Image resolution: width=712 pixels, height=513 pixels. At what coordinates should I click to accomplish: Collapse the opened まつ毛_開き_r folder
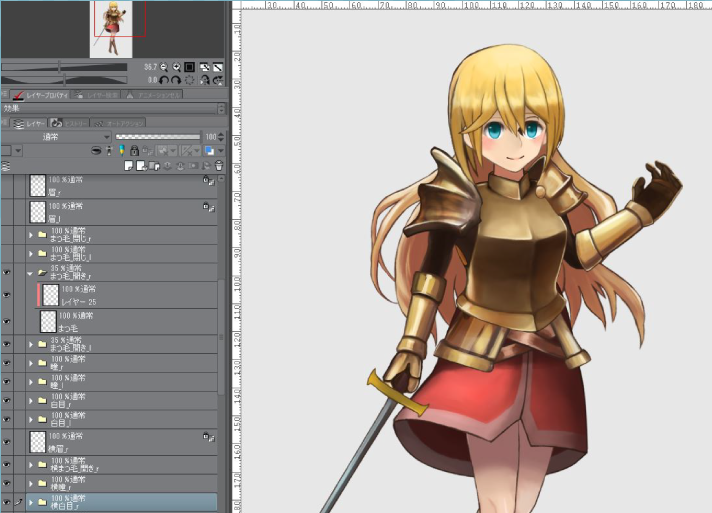[30, 273]
